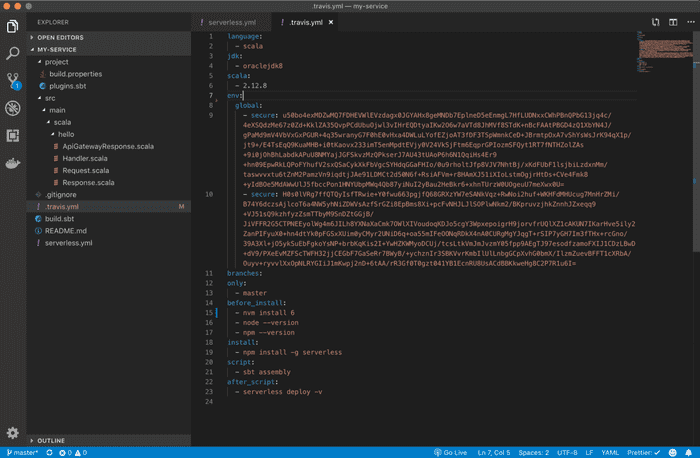Click '2.12.8' value on line 6
Screen dimensions: 700x458
point(254,86)
